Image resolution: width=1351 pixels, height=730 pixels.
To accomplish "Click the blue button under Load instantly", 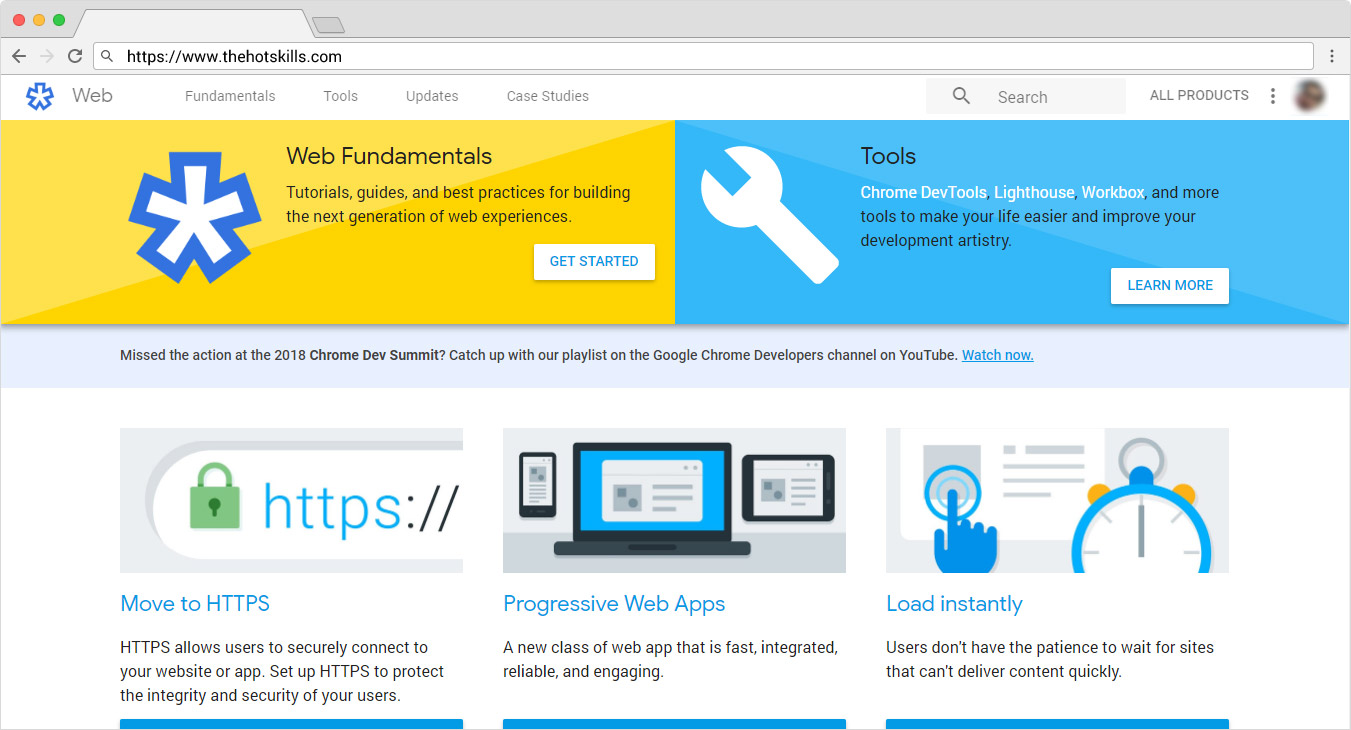I will [x=1057, y=724].
